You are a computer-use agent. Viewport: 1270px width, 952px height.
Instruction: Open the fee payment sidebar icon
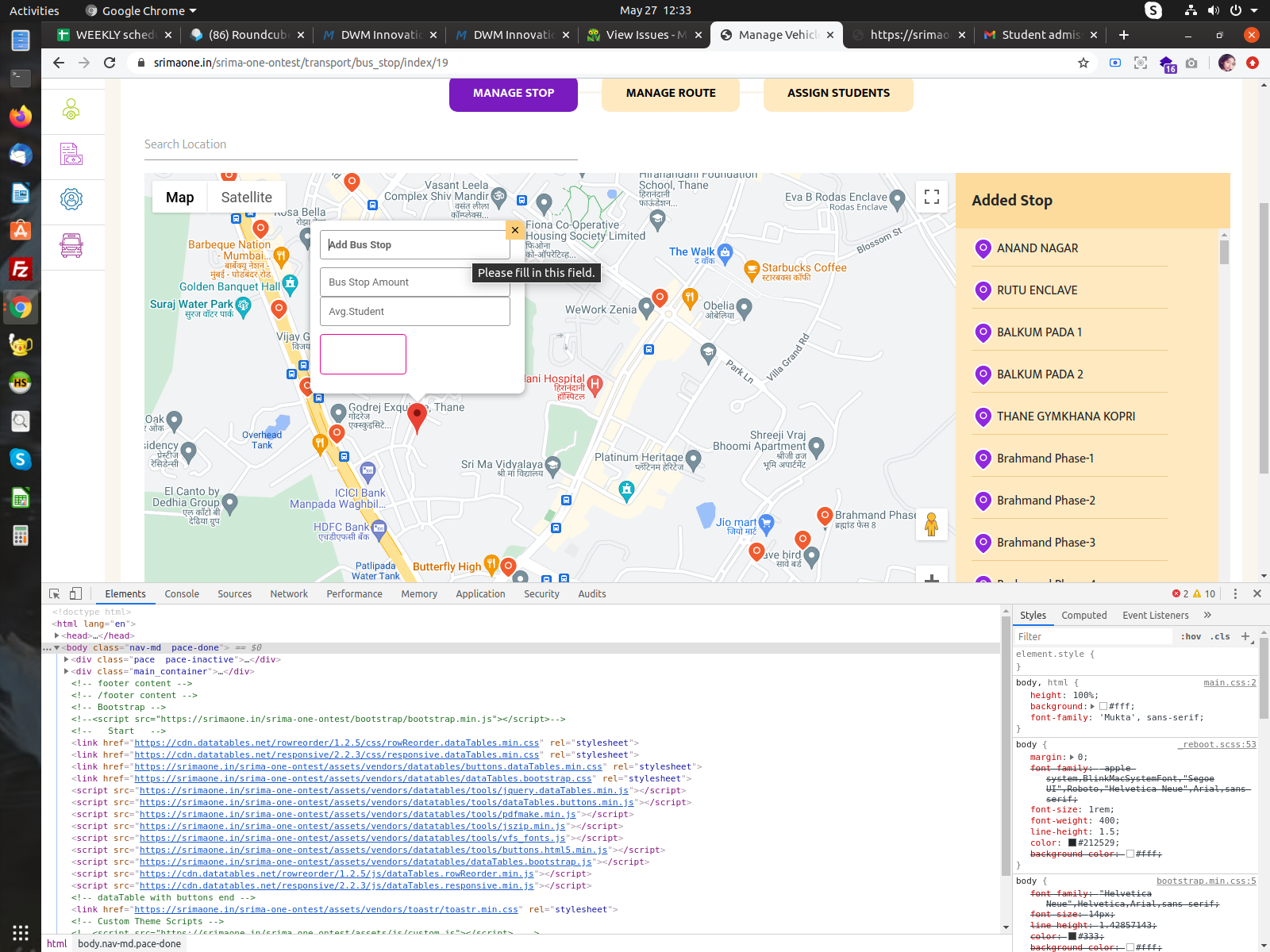point(71,154)
